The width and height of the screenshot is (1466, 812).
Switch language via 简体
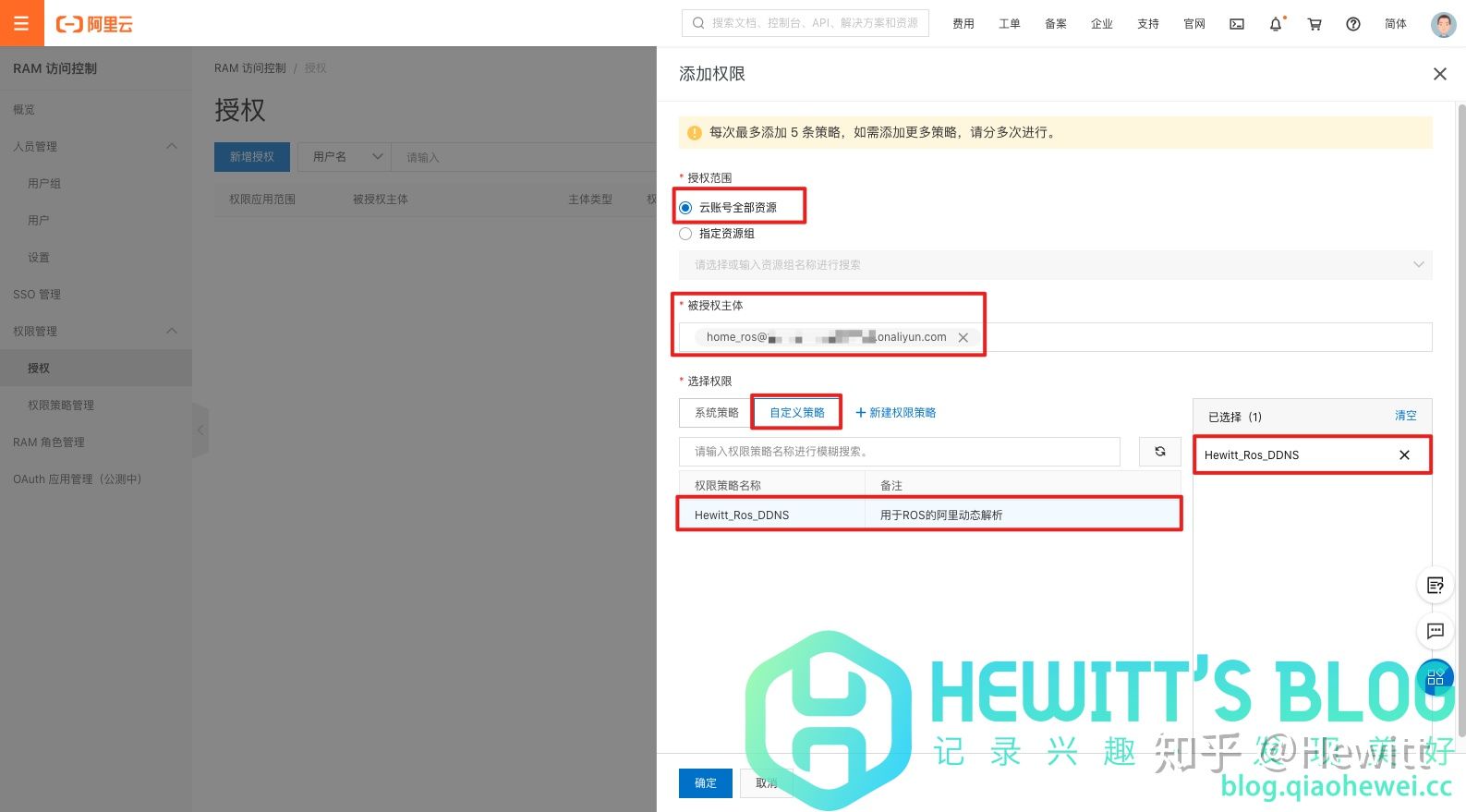(x=1396, y=24)
